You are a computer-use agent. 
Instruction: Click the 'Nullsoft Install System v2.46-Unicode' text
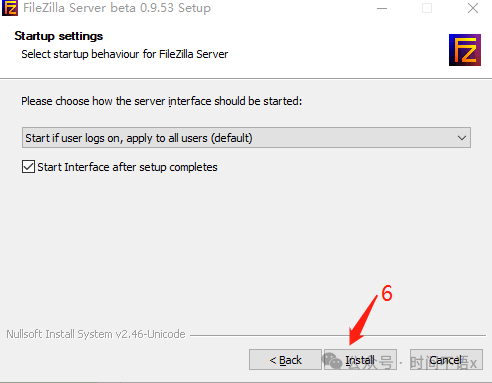[96, 334]
